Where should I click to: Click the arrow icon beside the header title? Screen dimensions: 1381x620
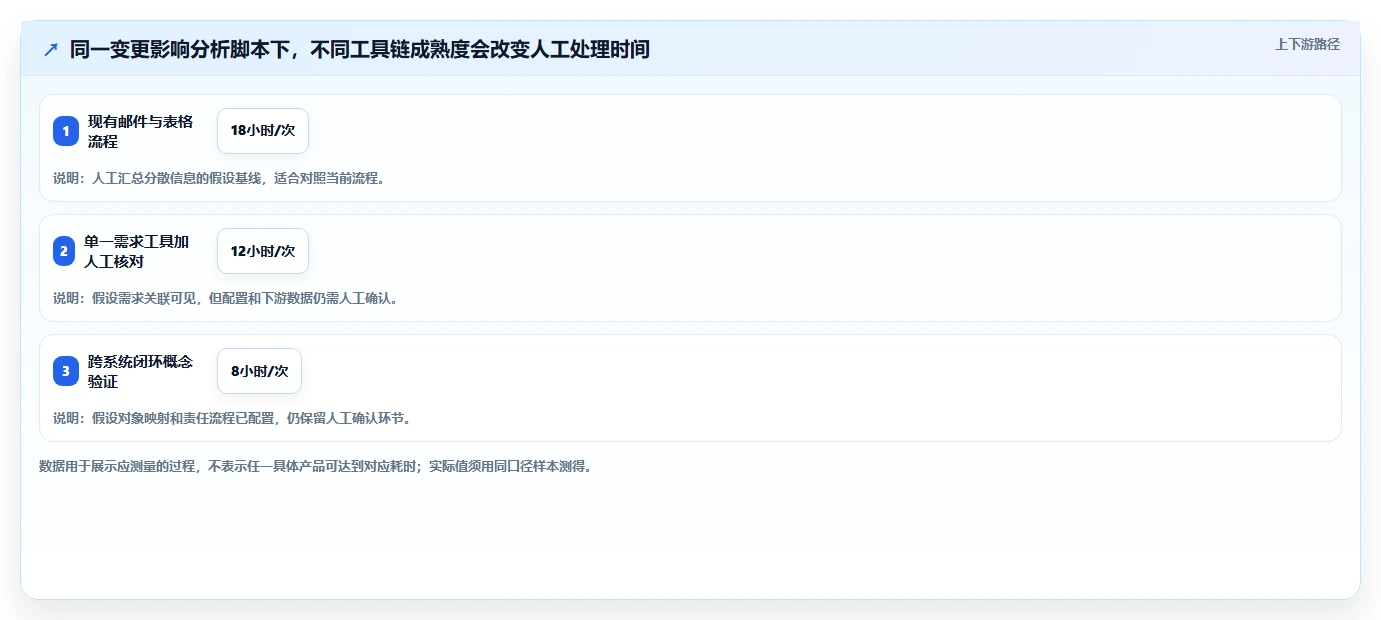click(x=51, y=49)
